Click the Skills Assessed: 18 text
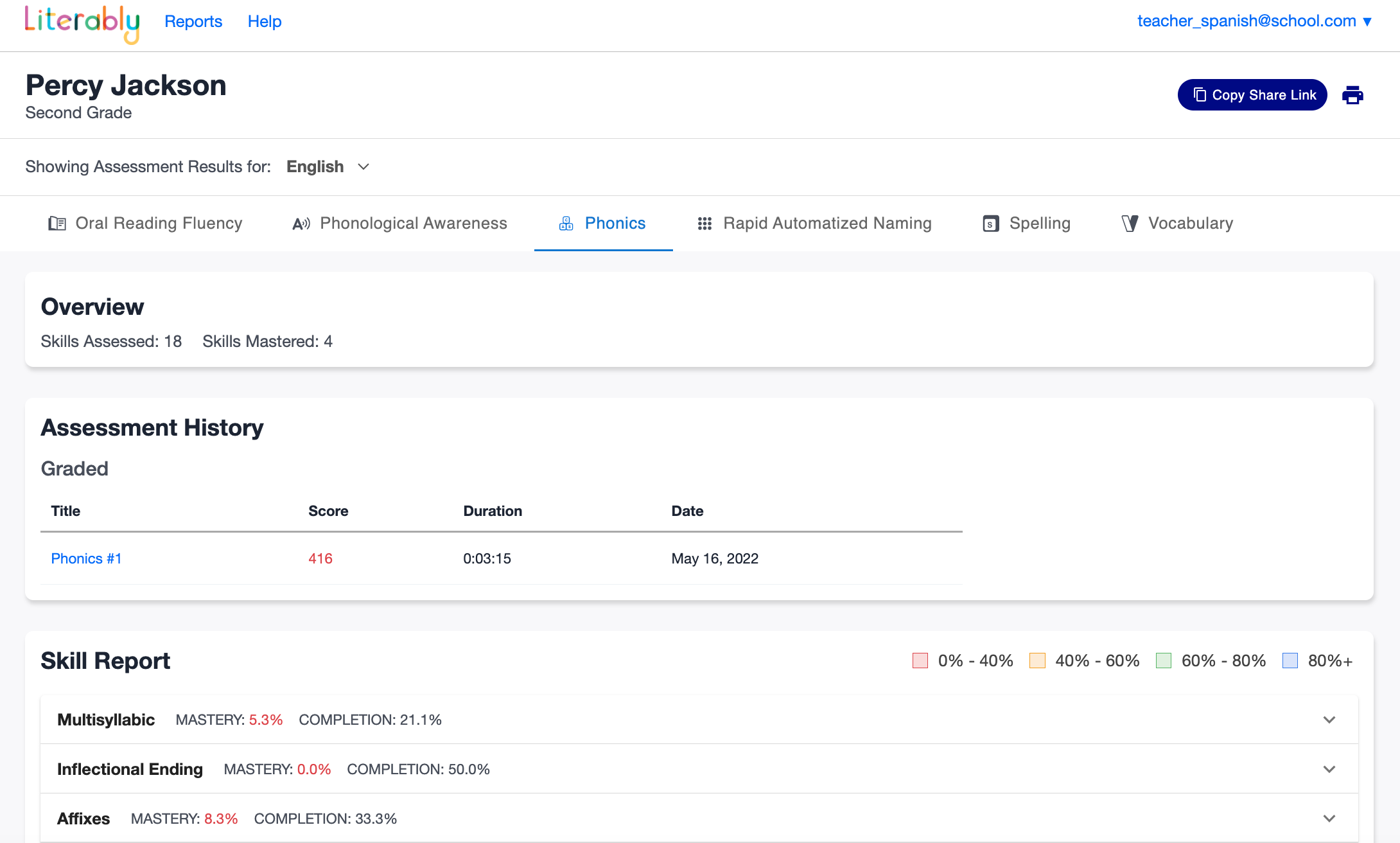 click(111, 342)
